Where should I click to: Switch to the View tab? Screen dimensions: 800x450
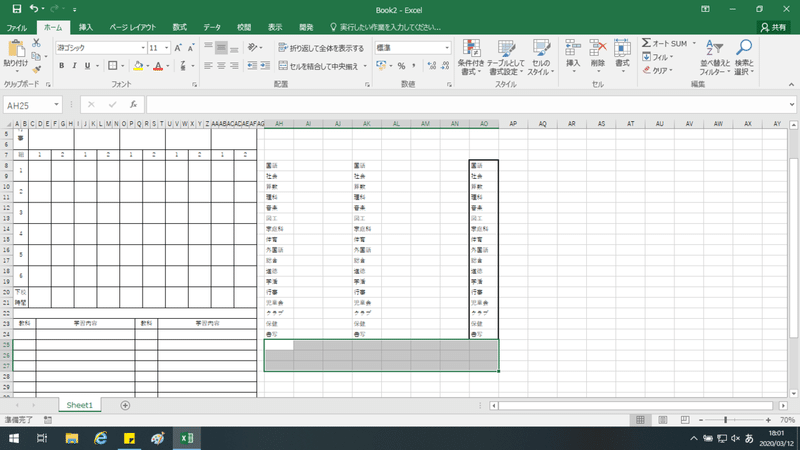click(275, 28)
